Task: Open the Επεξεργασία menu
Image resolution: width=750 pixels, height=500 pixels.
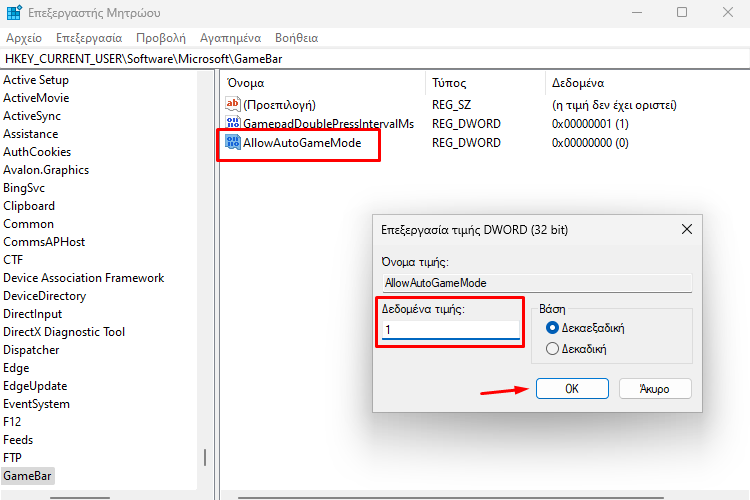Action: point(89,38)
